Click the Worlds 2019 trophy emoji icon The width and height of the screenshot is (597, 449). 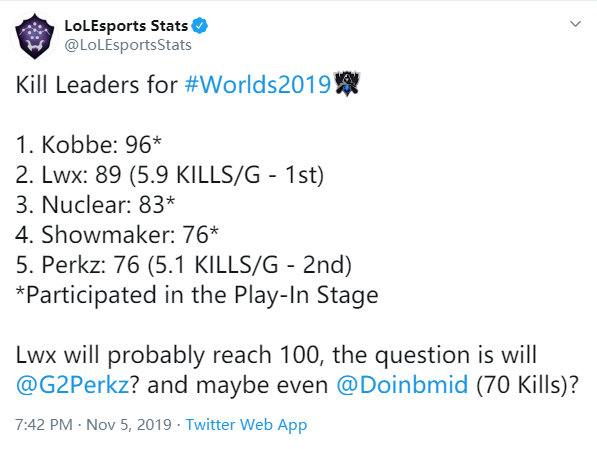click(346, 83)
